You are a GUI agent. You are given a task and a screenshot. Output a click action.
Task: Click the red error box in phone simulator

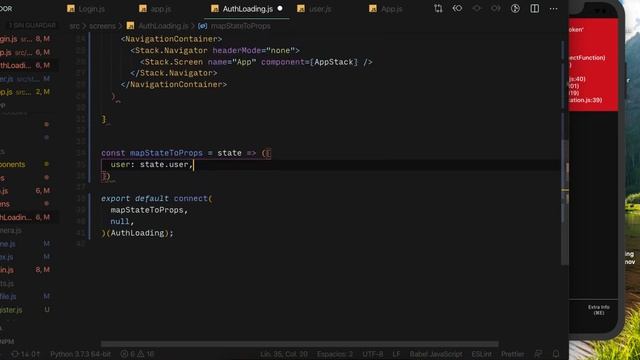593,64
